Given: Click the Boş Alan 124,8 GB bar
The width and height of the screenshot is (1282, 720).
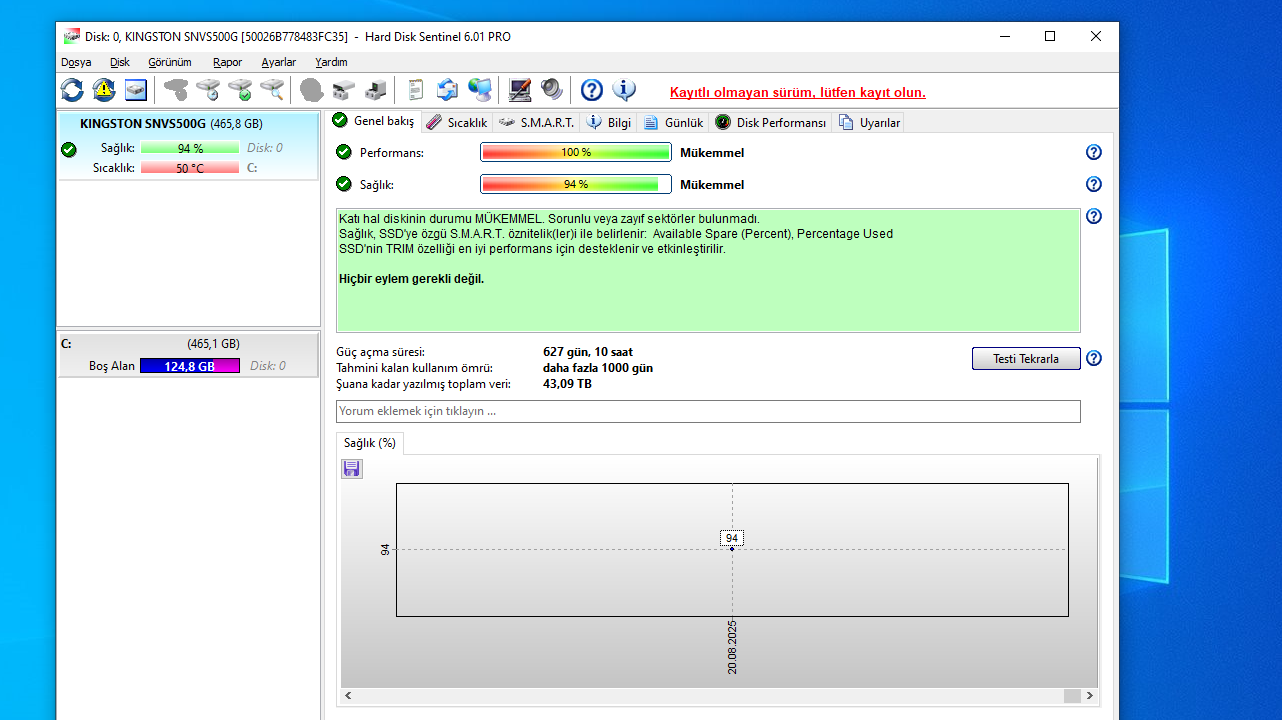Looking at the screenshot, I should pyautogui.click(x=190, y=366).
